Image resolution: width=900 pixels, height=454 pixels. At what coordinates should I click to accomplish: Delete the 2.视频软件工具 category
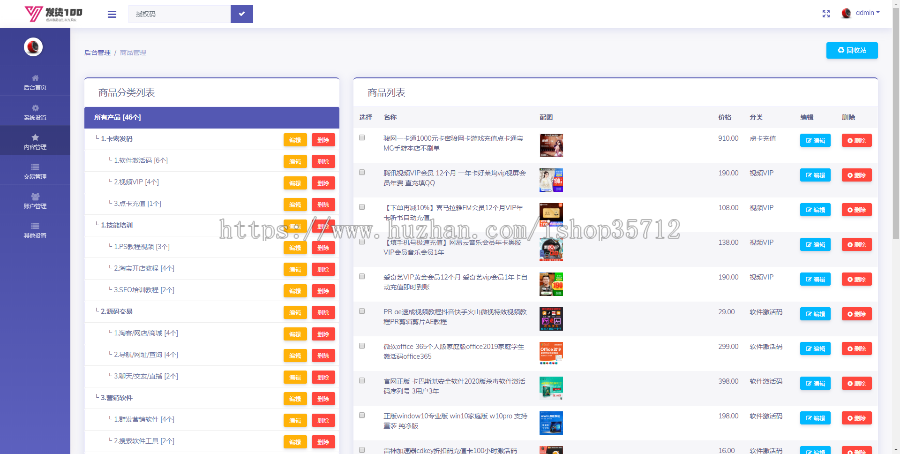coord(323,441)
